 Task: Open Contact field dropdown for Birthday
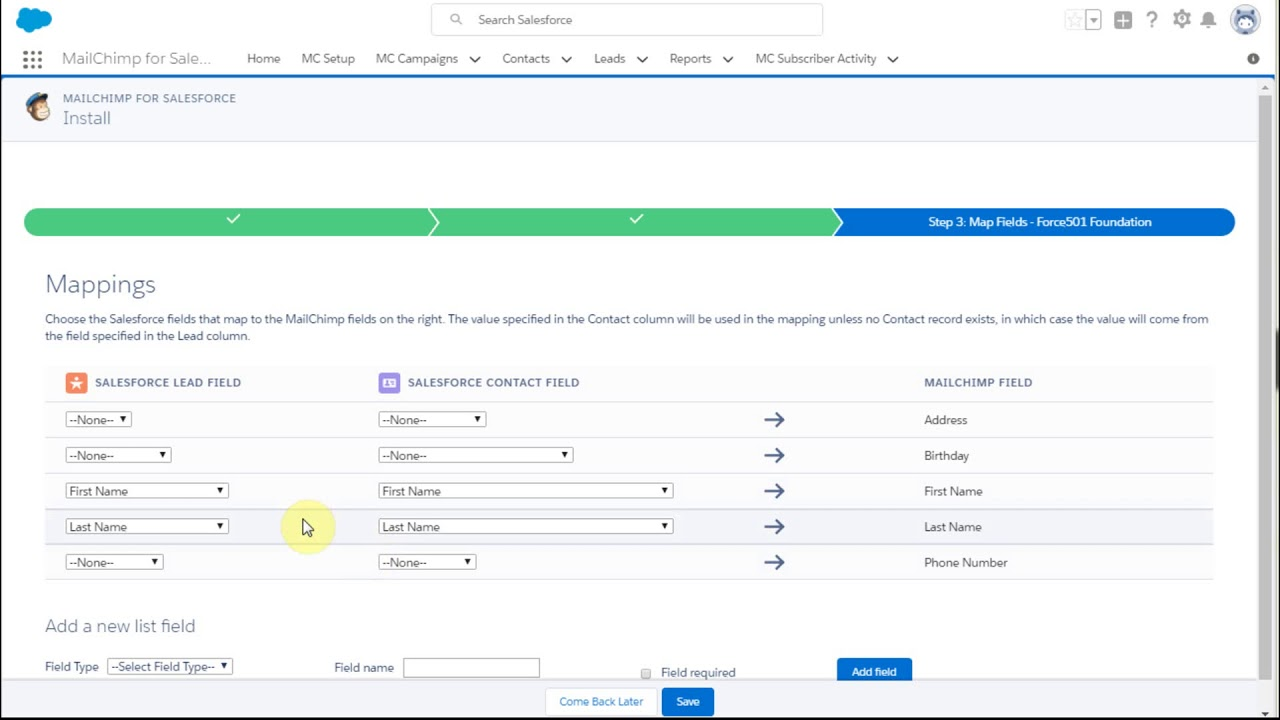point(476,455)
